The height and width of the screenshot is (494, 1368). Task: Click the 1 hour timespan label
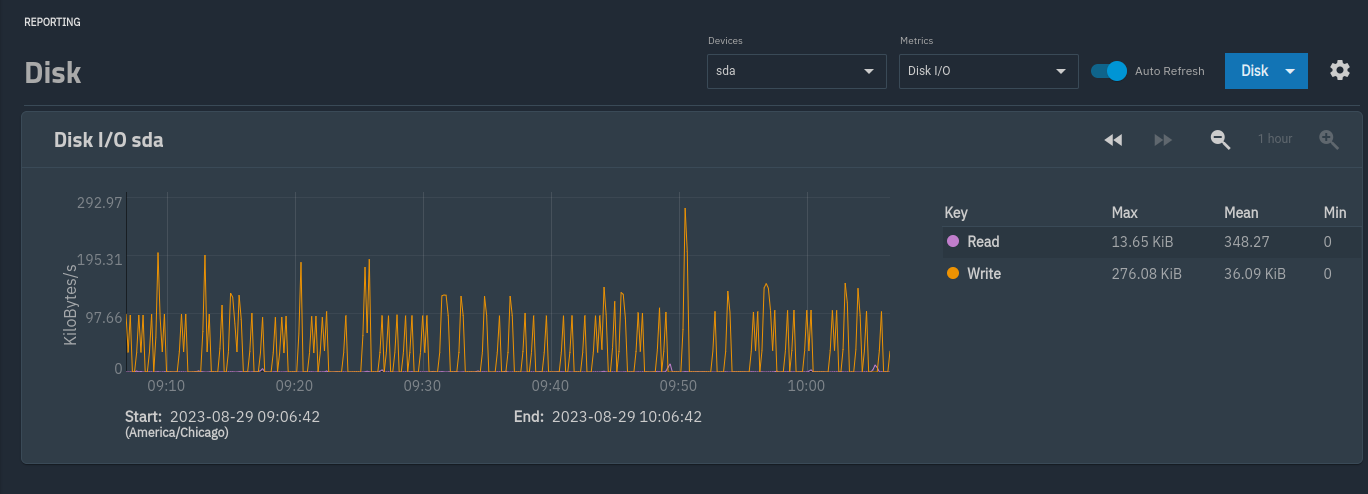1275,139
